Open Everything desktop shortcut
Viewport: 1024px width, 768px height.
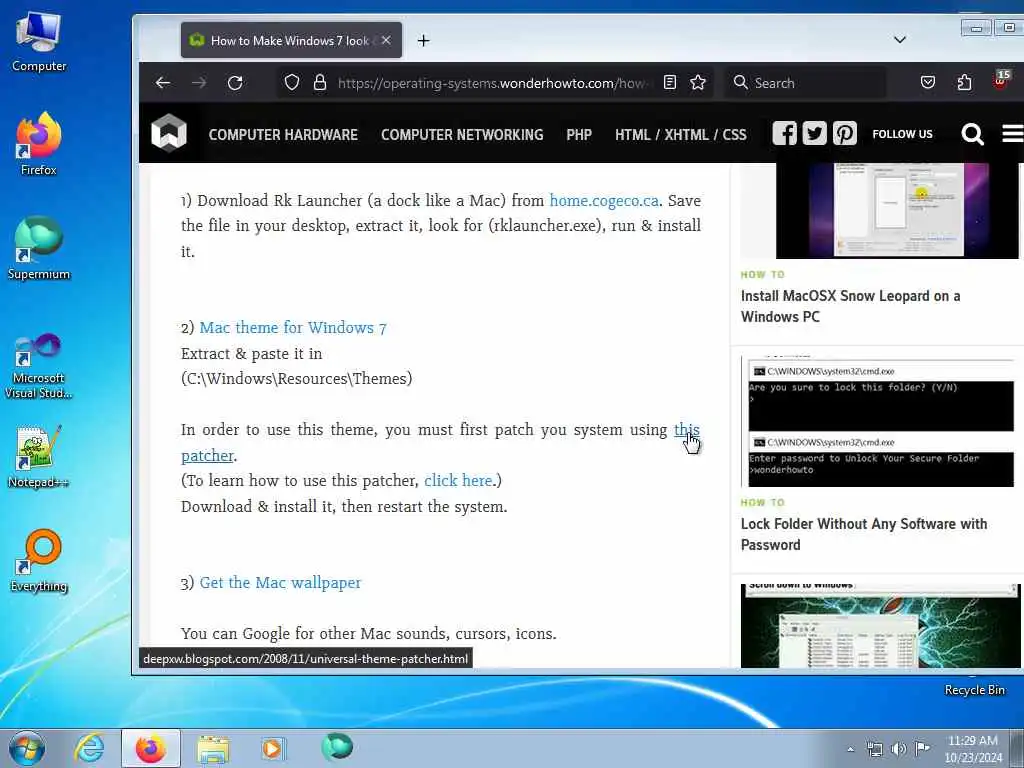click(x=39, y=561)
